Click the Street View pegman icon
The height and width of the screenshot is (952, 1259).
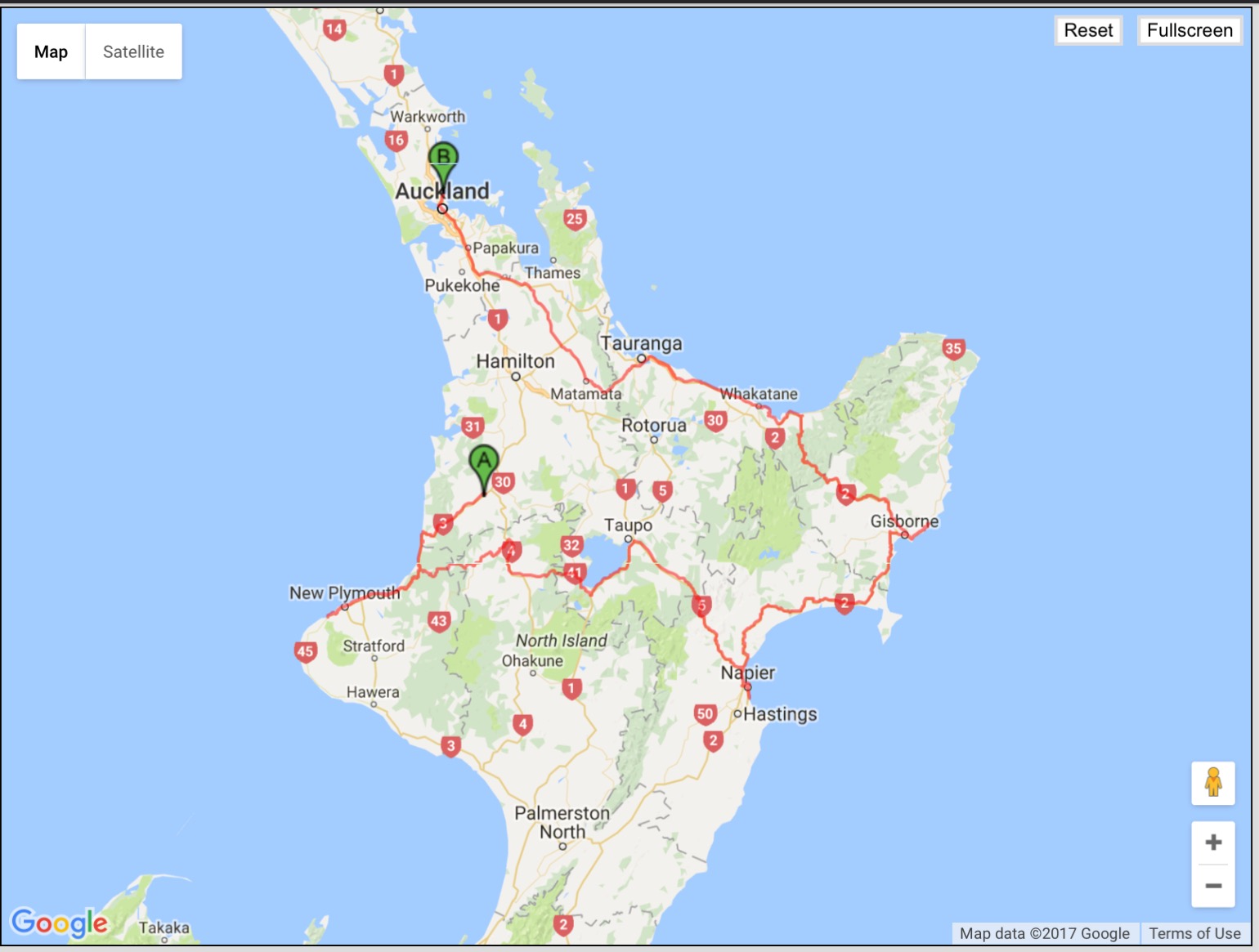tap(1213, 783)
